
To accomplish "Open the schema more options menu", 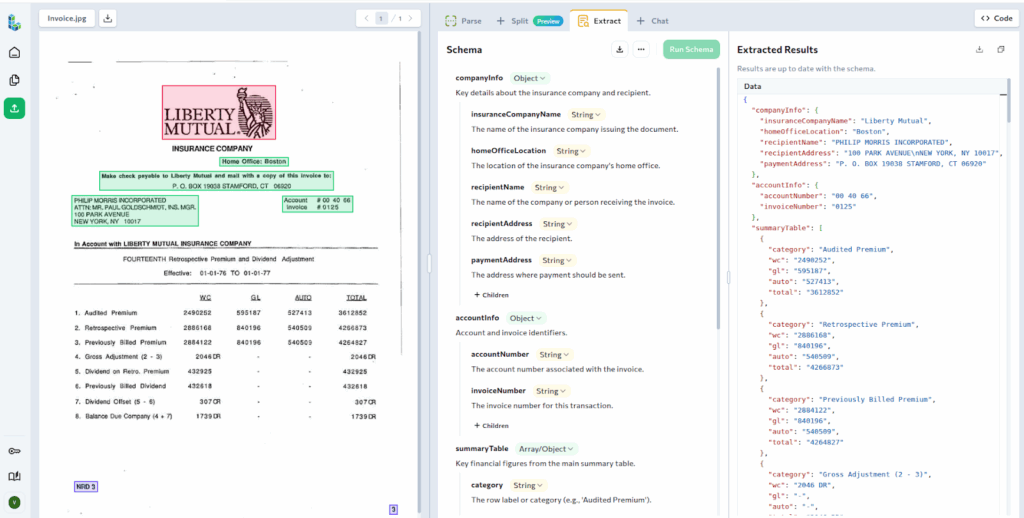I will pyautogui.click(x=642, y=49).
